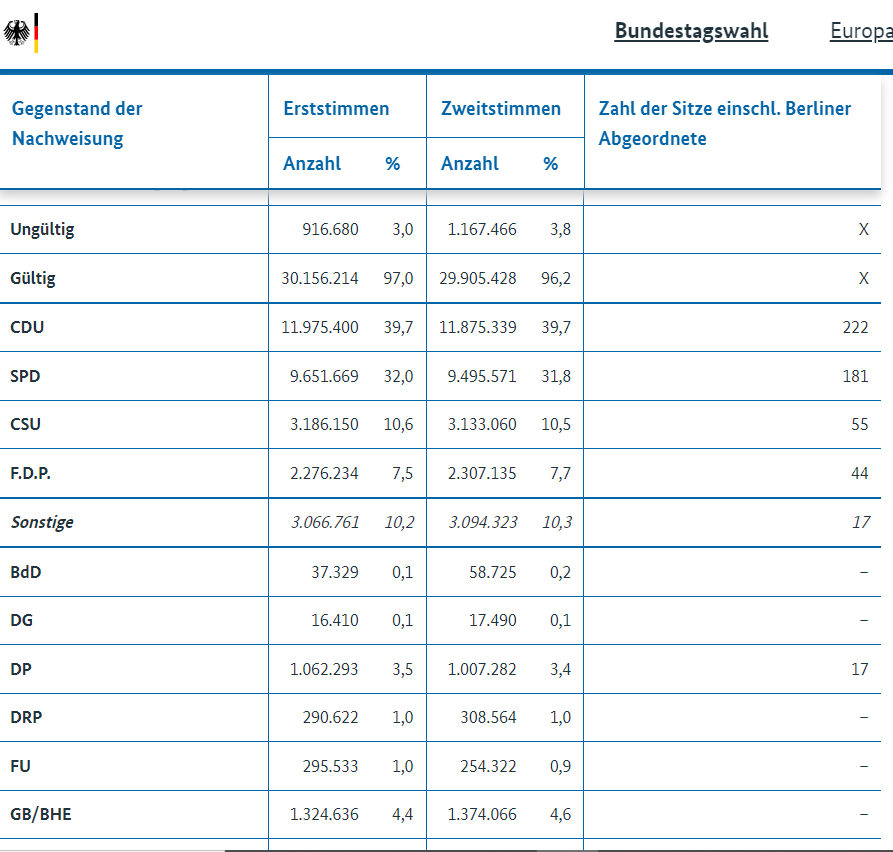Screen dimensions: 893x852
Task: Click SPD Zweitstimmen count 9.495.571
Action: coord(482,376)
